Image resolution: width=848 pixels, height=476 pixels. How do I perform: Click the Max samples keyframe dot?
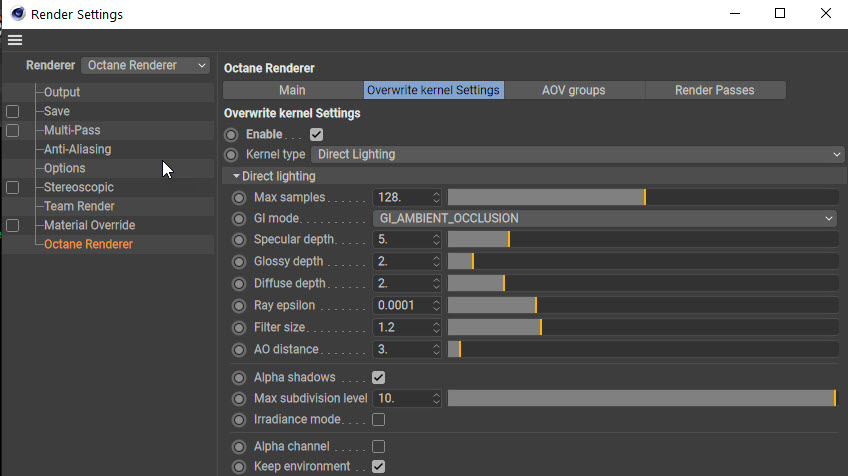pos(238,197)
